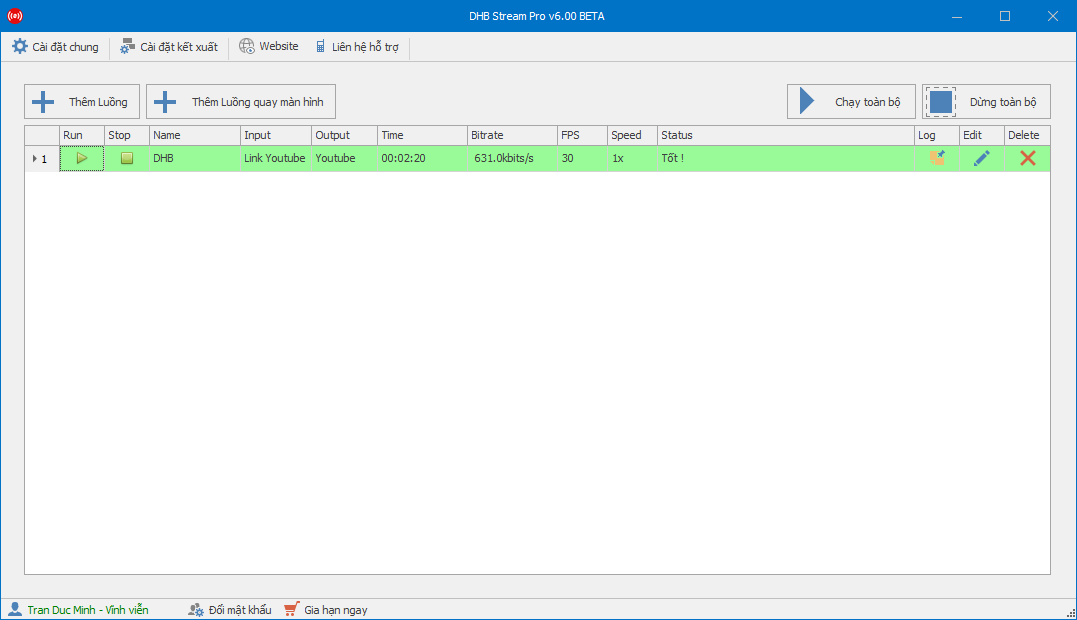Image resolution: width=1077 pixels, height=620 pixels.
Task: Select the 00:02:20 time cell
Action: [x=422, y=158]
